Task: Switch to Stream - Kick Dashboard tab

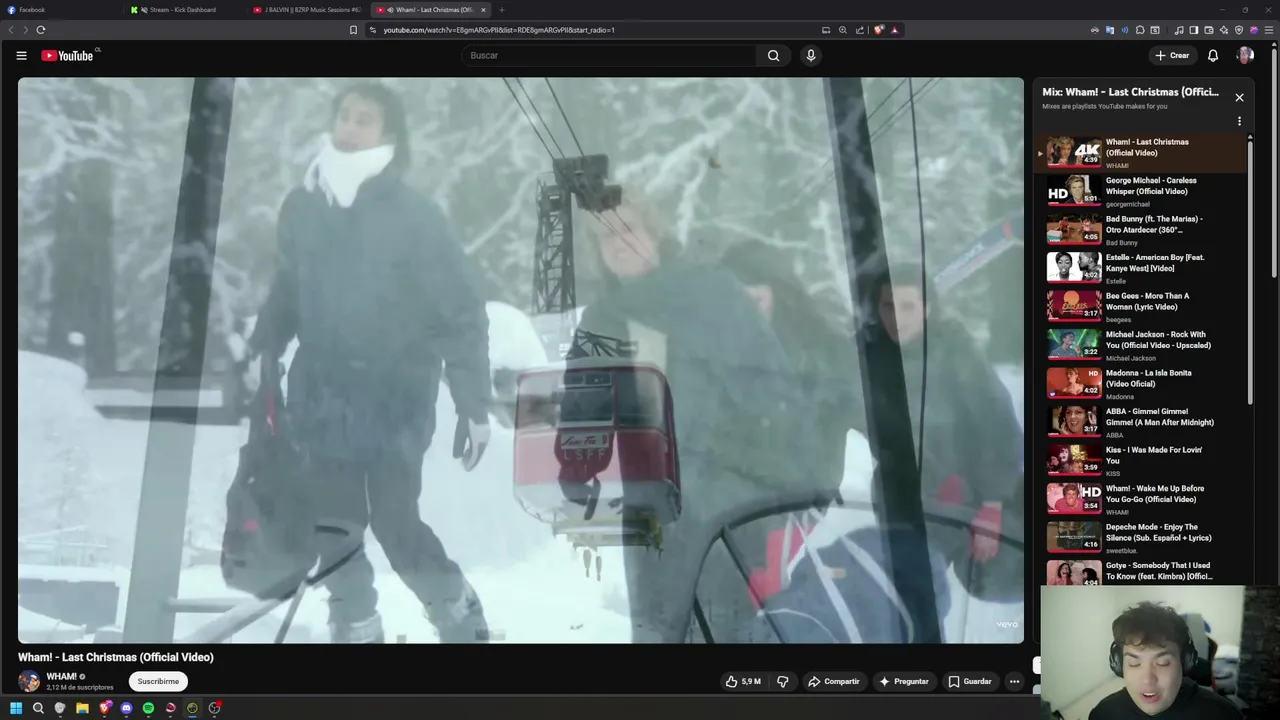Action: pyautogui.click(x=184, y=10)
